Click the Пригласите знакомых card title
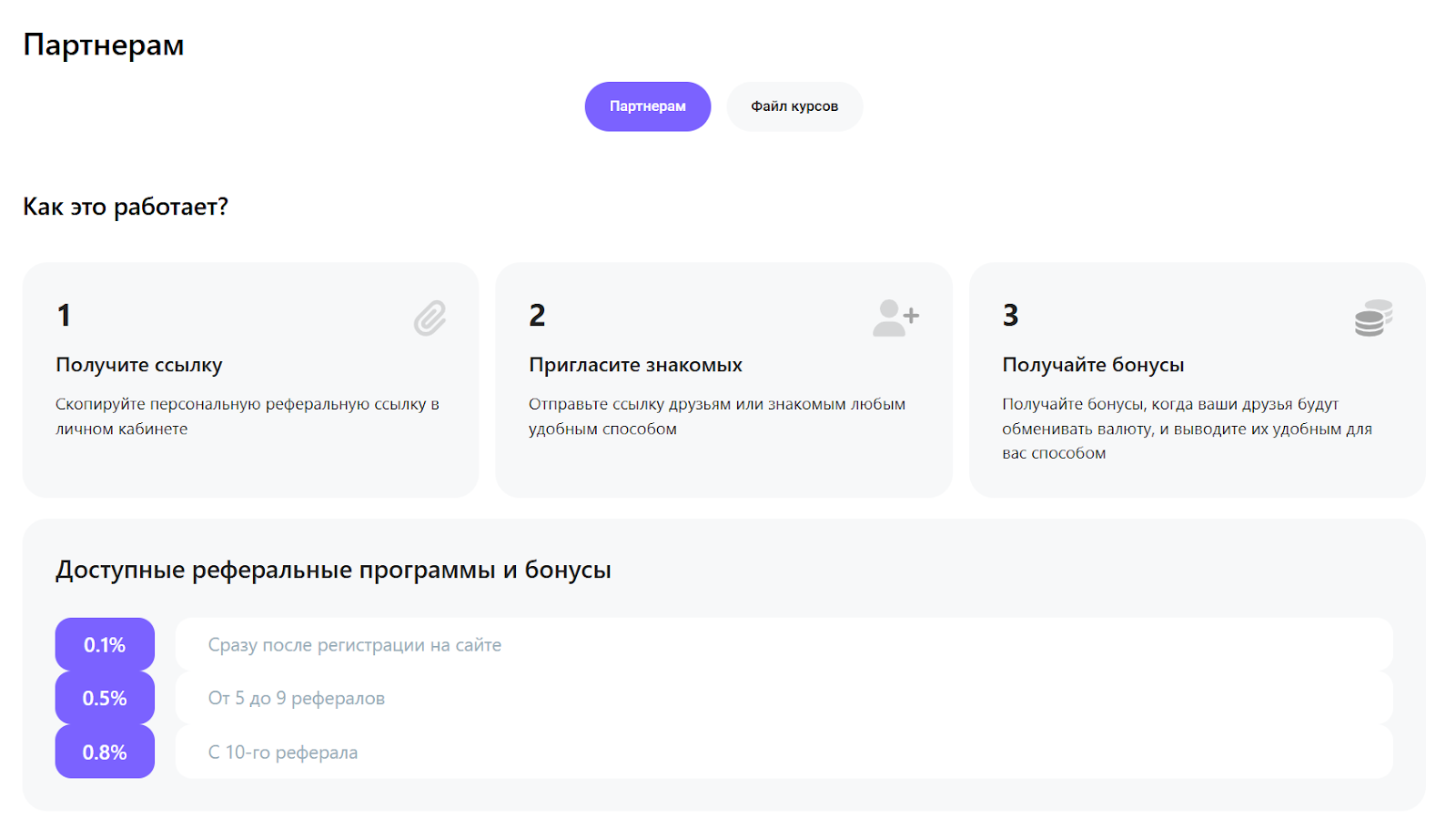This screenshot has height=818, width=1456. [635, 365]
